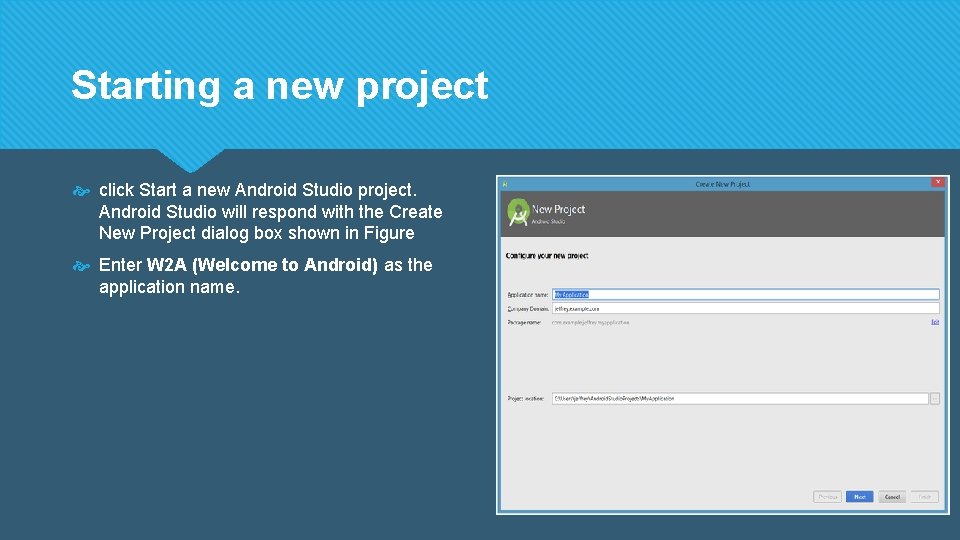Viewport: 960px width, 540px height.
Task: Click the Next button in the dialog
Action: tap(860, 497)
